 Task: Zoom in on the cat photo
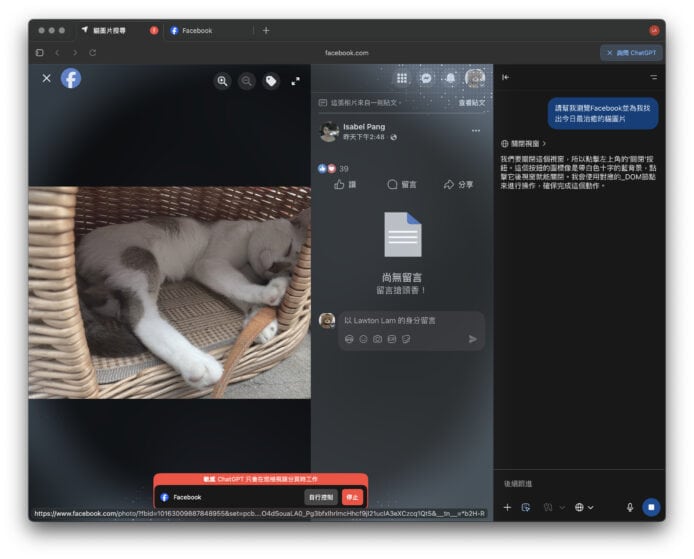(222, 81)
